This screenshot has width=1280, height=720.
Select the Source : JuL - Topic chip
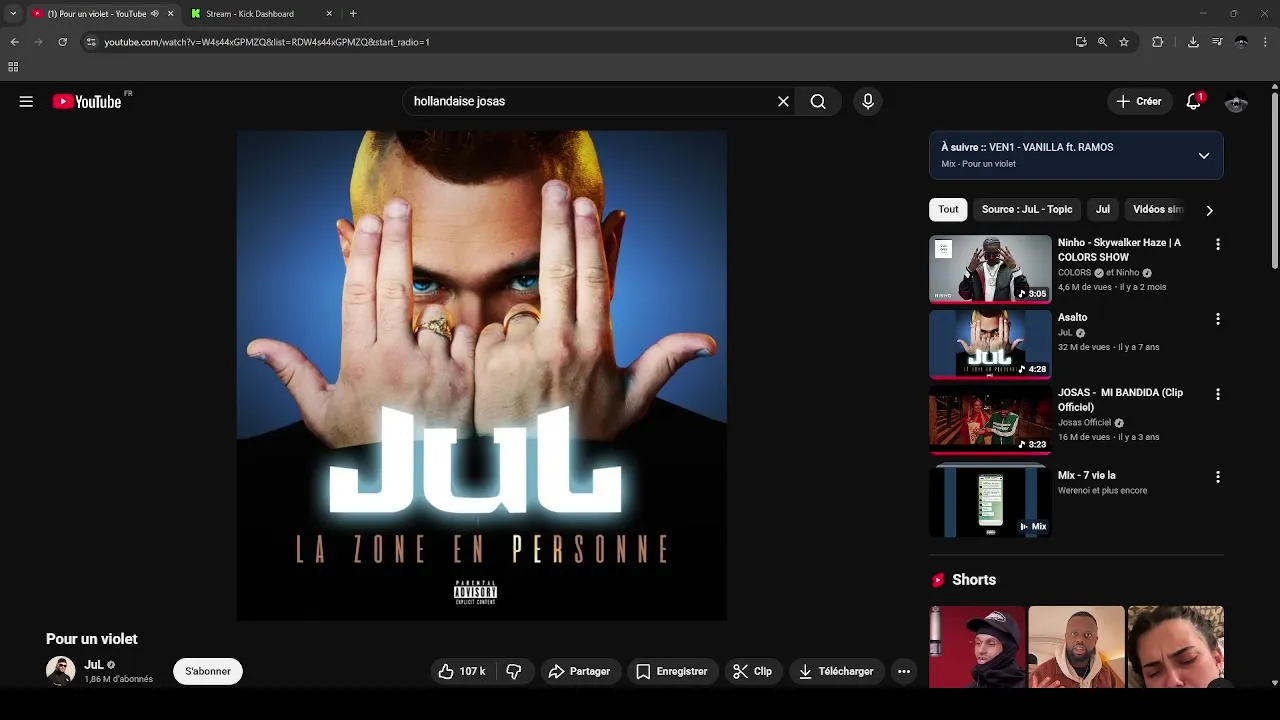[x=1026, y=209]
